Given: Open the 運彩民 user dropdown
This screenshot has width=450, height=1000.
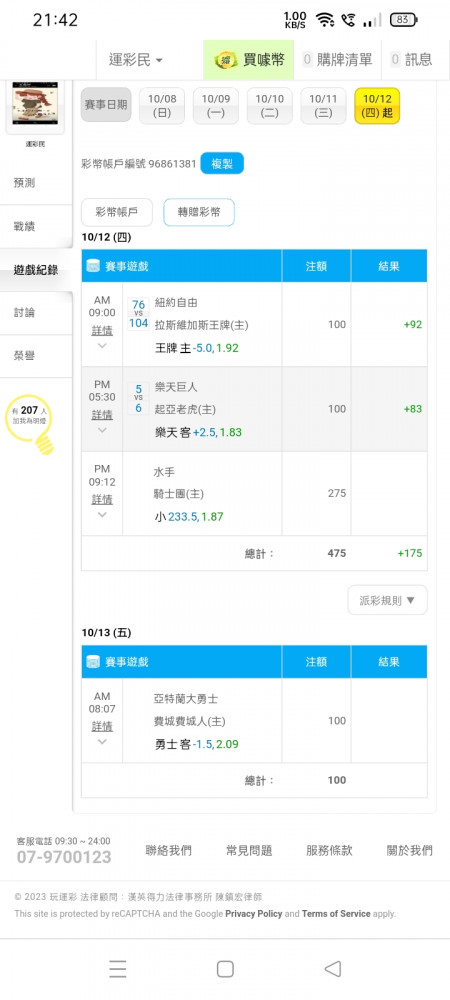Looking at the screenshot, I should click(x=136, y=60).
